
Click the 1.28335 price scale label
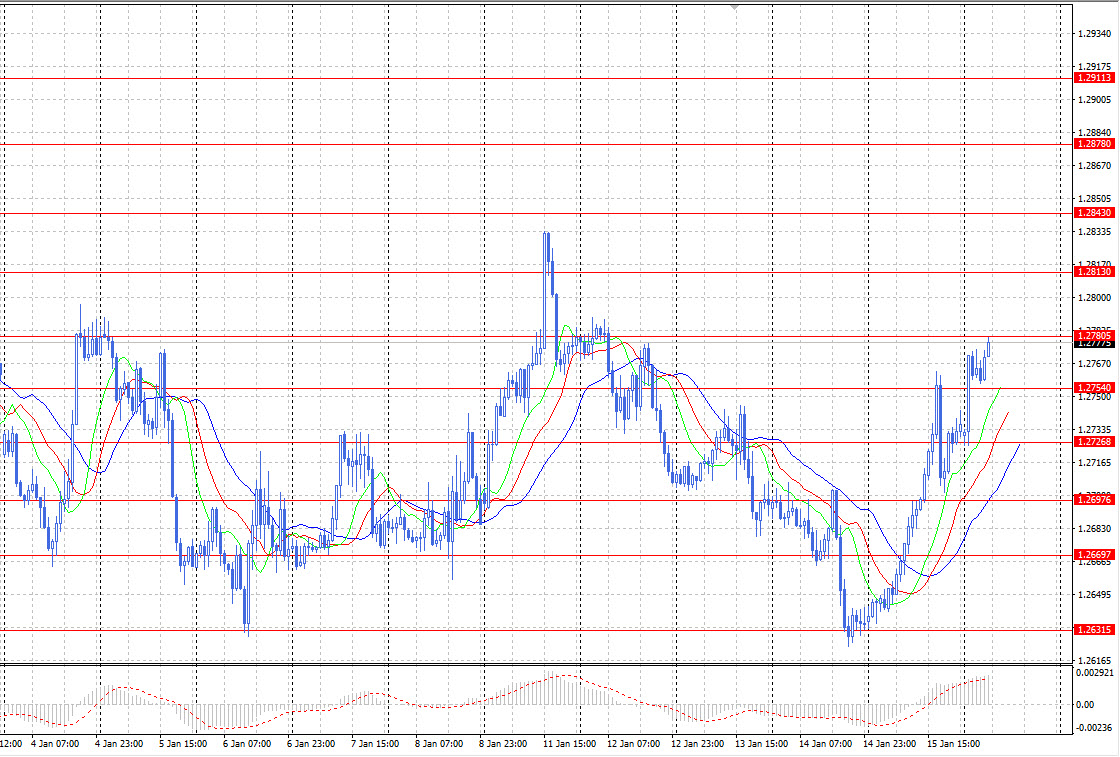coord(1095,232)
